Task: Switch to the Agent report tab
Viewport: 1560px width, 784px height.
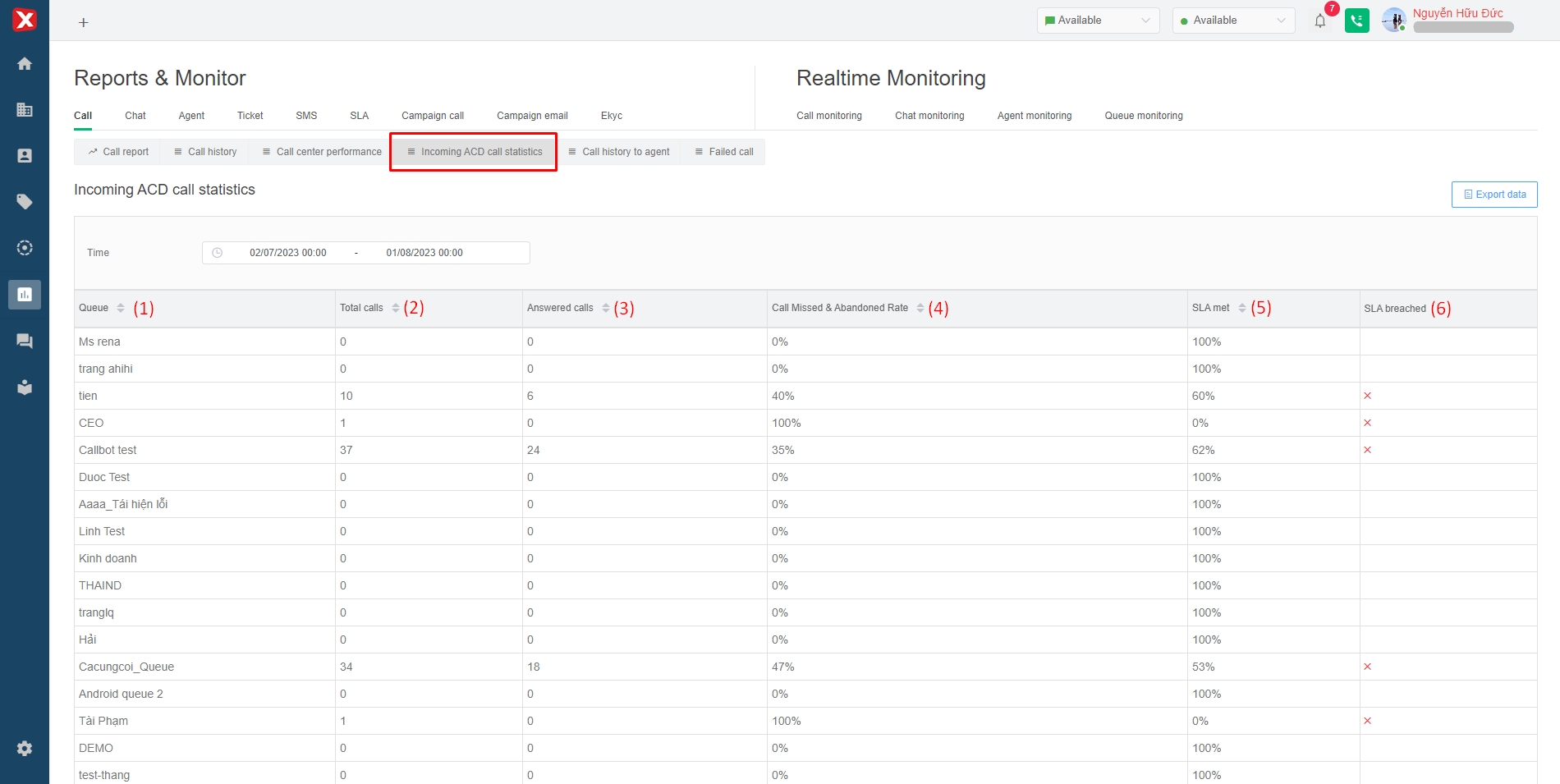Action: [191, 116]
